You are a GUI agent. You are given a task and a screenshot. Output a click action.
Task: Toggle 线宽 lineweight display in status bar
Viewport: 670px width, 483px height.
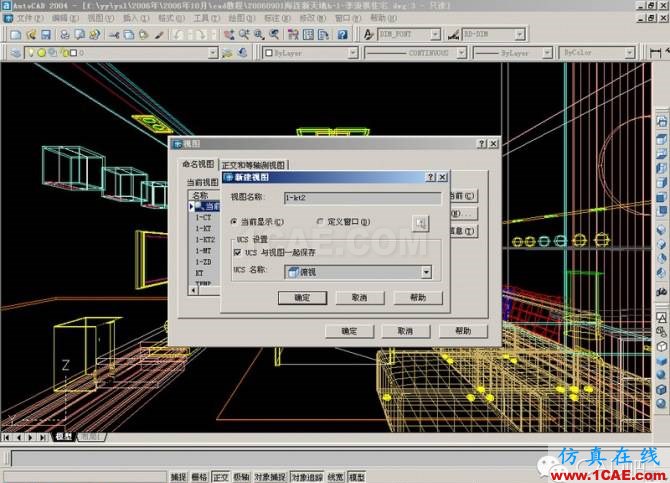pyautogui.click(x=335, y=477)
